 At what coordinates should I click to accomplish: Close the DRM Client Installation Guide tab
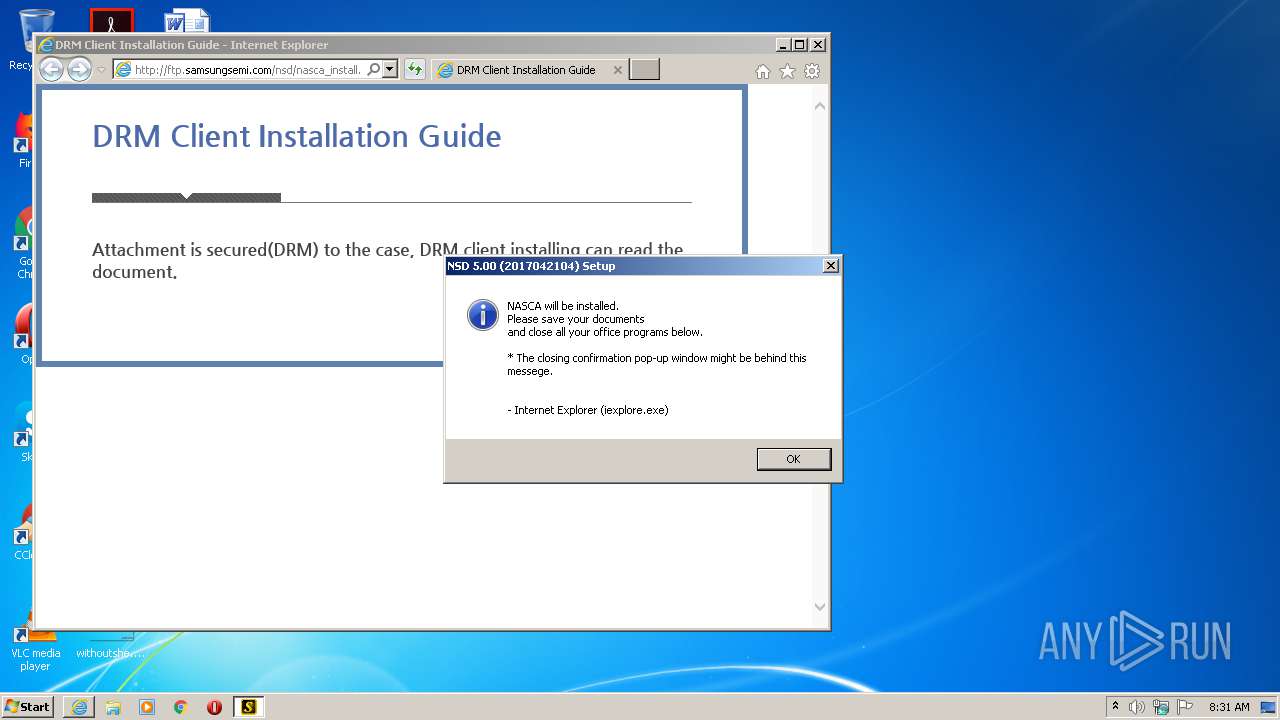coord(618,70)
